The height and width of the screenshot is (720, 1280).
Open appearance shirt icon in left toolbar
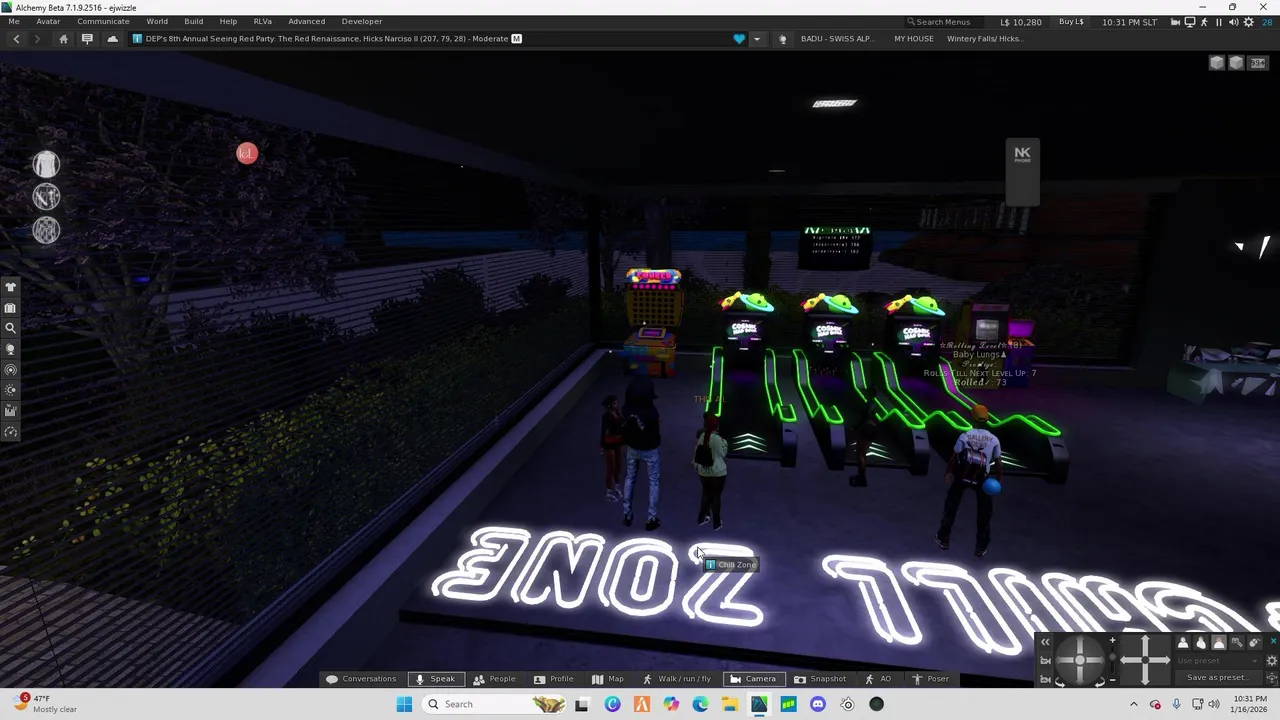click(11, 287)
